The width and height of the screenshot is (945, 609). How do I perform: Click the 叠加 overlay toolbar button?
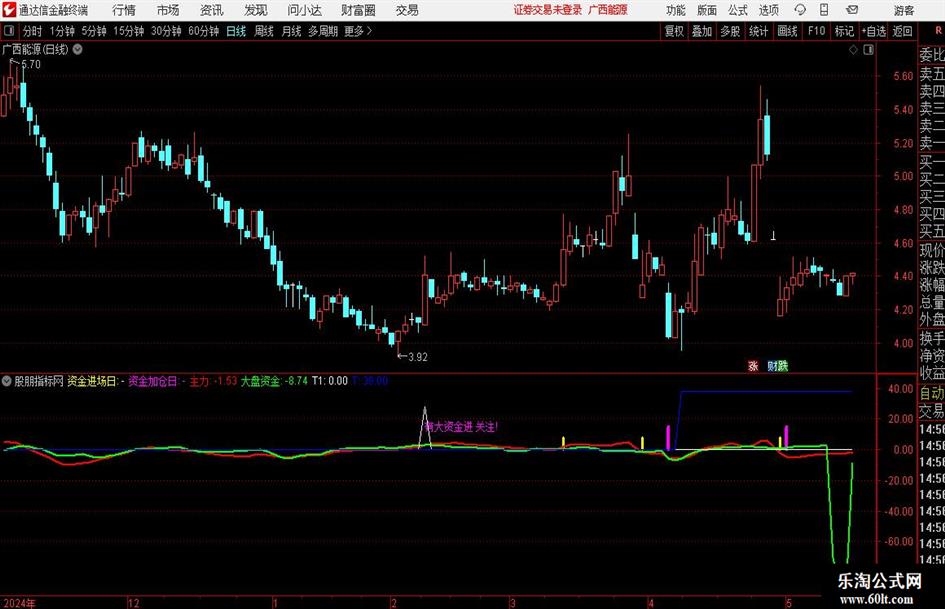tap(702, 31)
